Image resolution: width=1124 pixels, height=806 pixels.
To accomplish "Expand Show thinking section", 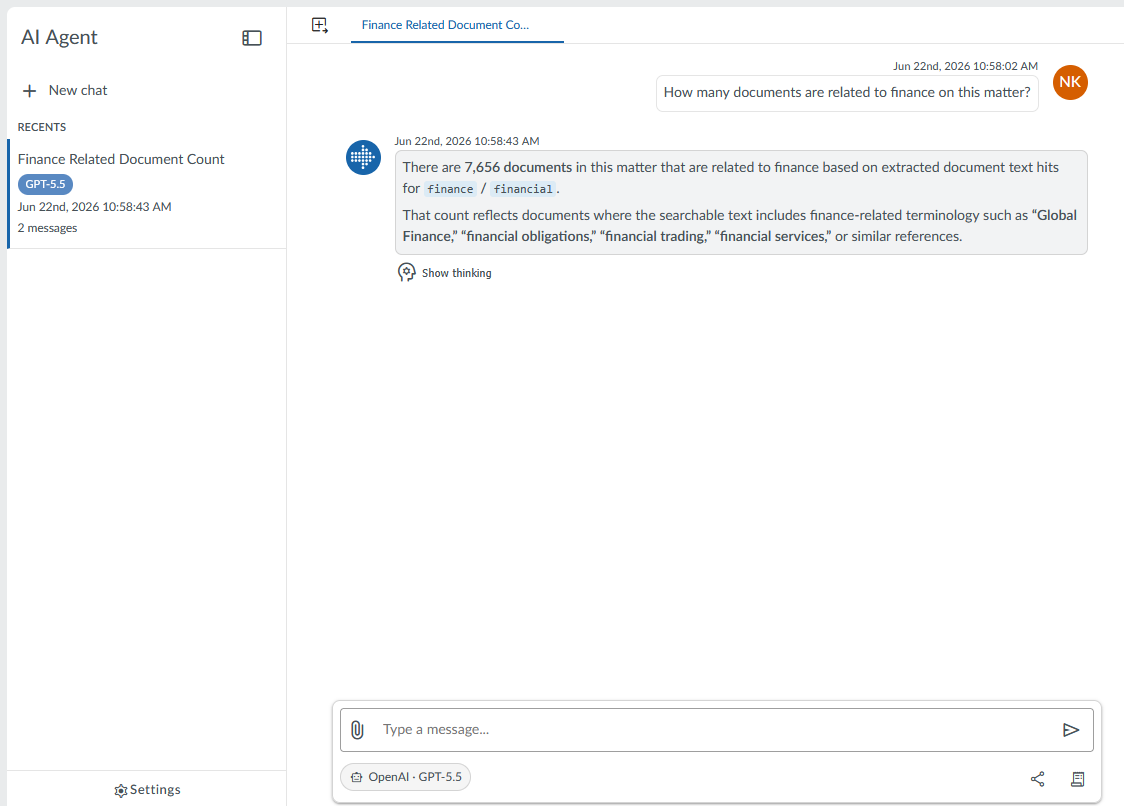I will [x=445, y=272].
